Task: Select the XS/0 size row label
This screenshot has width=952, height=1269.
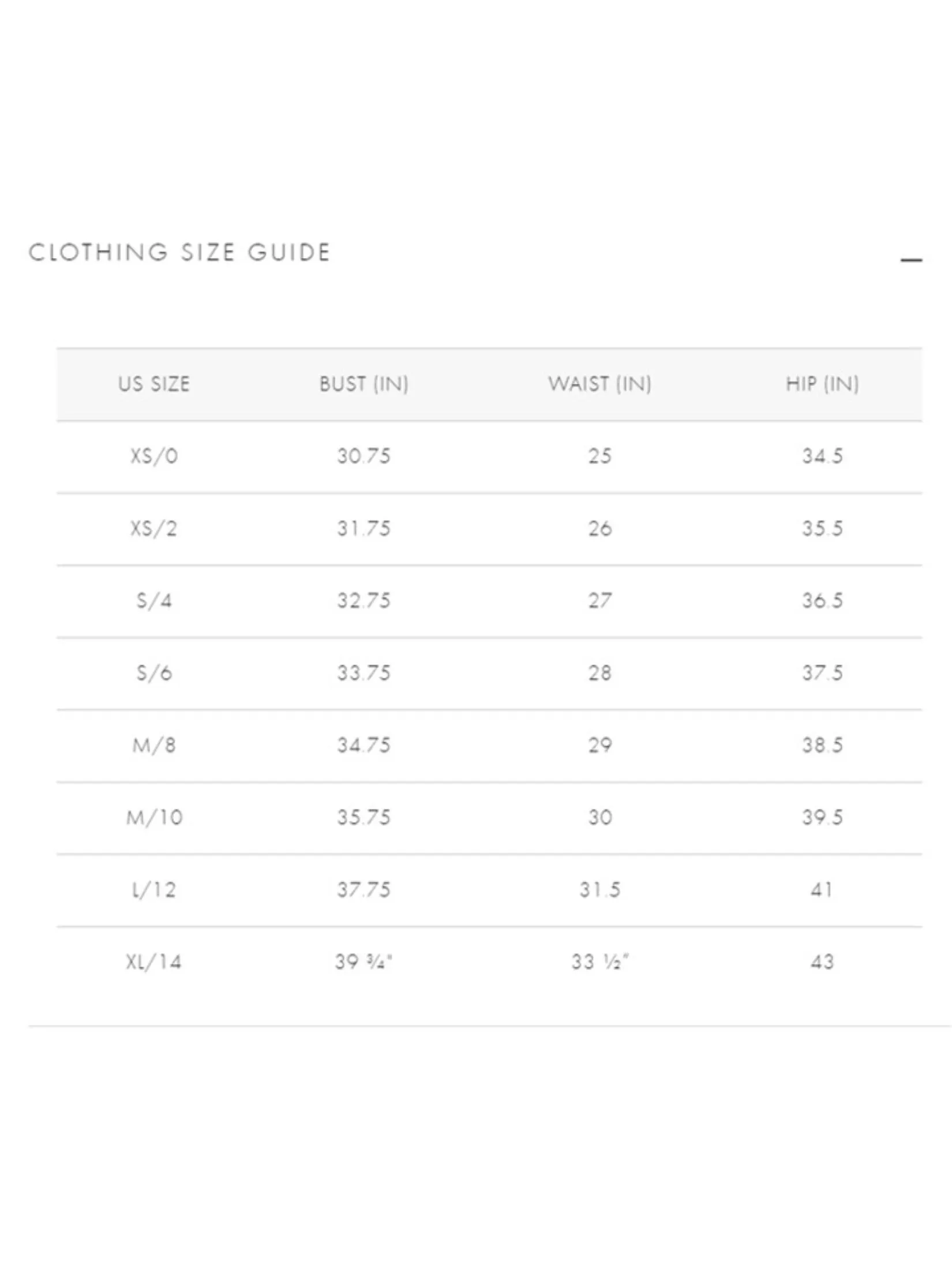Action: point(154,456)
